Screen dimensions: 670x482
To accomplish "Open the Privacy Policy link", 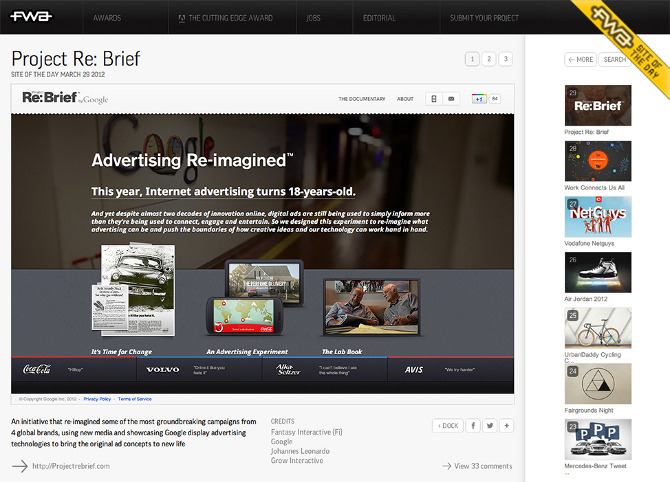I will (97, 399).
